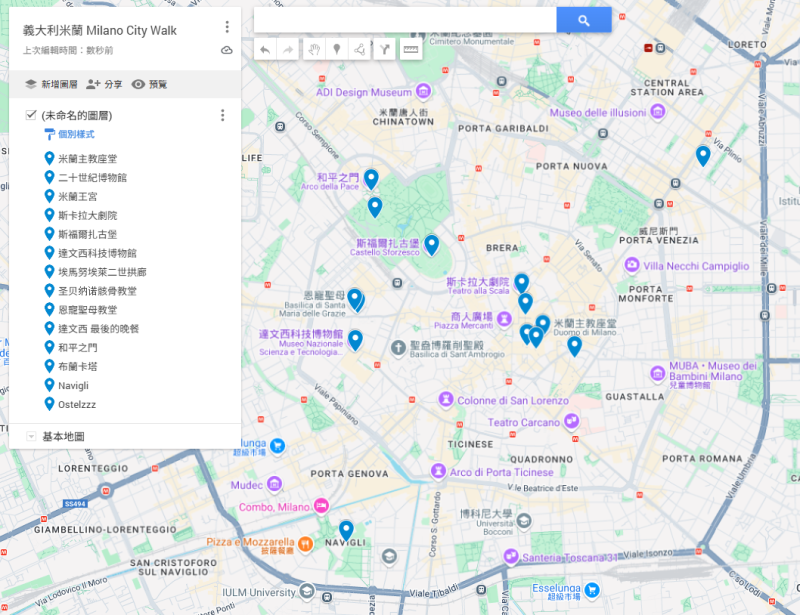
Task: Uncheck the untitled layer checkbox
Action: click(31, 116)
